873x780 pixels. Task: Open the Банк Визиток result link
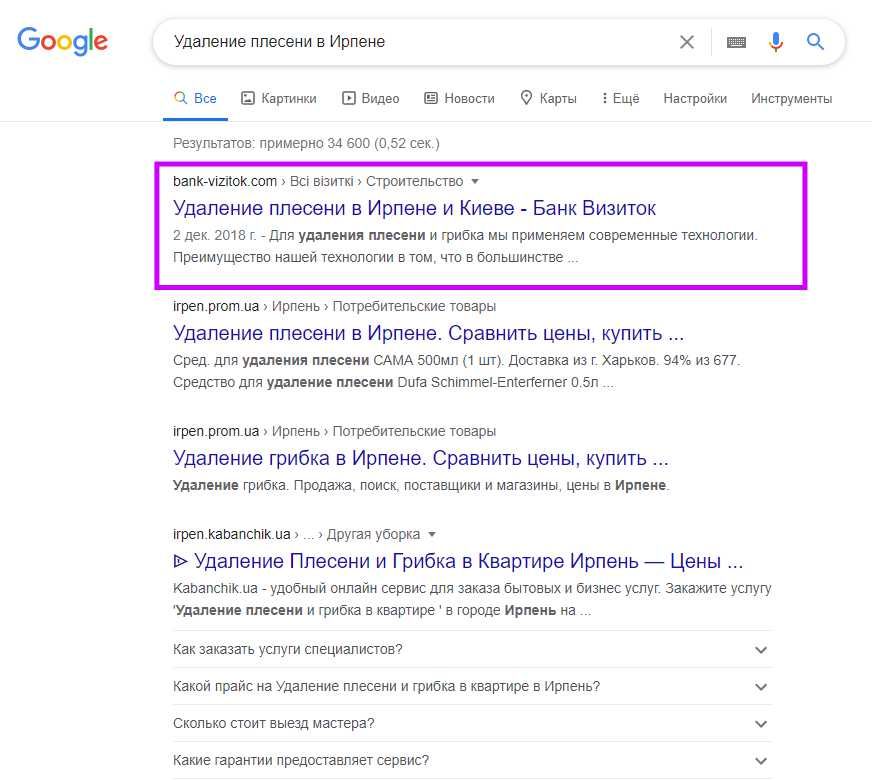pos(414,208)
